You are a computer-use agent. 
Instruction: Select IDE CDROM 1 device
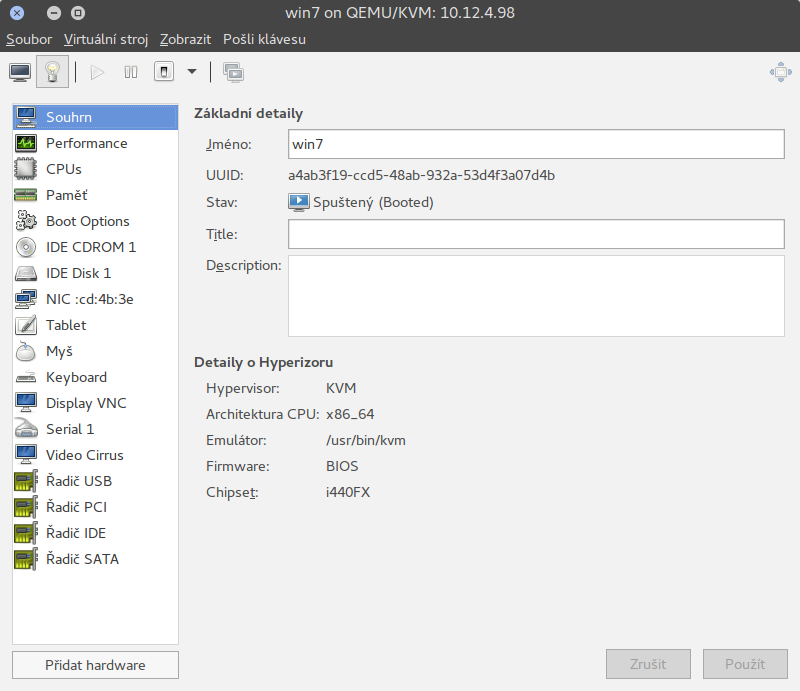pyautogui.click(x=90, y=247)
